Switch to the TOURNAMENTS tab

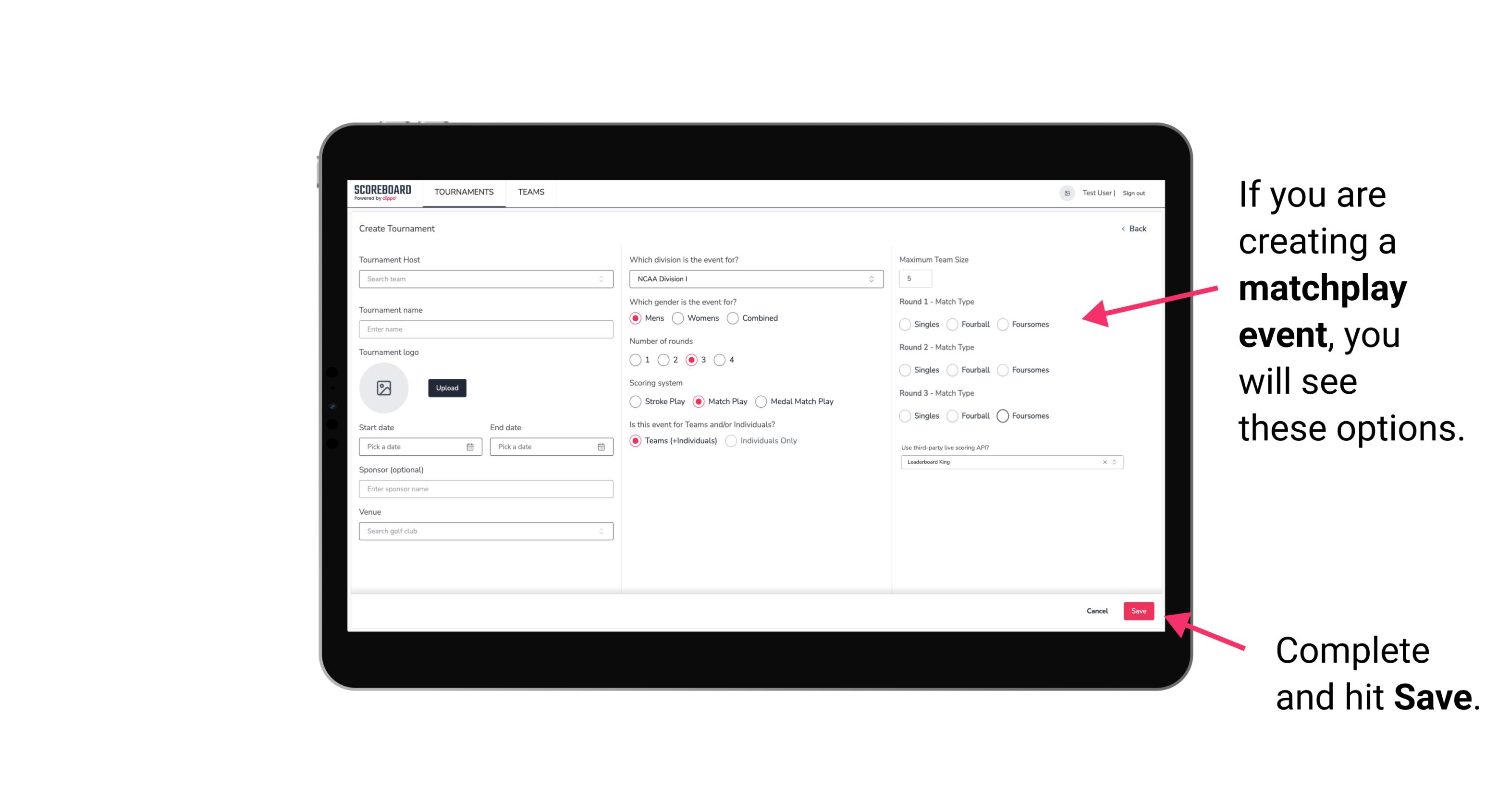coord(462,192)
